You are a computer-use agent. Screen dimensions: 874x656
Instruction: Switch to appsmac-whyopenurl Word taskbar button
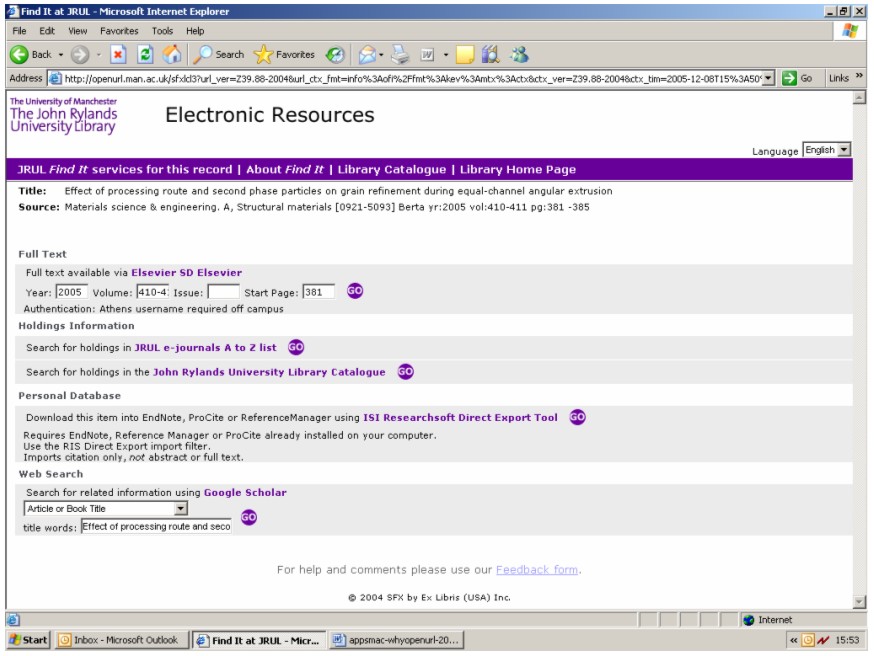pyautogui.click(x=397, y=640)
